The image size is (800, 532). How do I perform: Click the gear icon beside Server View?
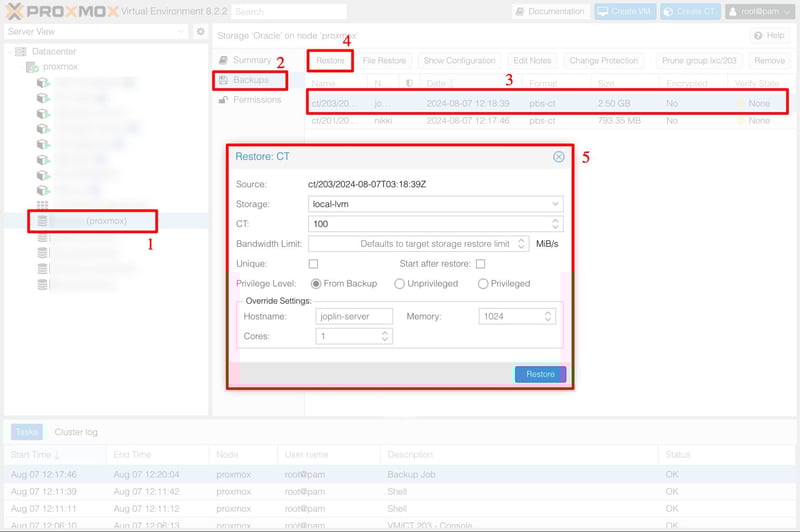point(200,32)
